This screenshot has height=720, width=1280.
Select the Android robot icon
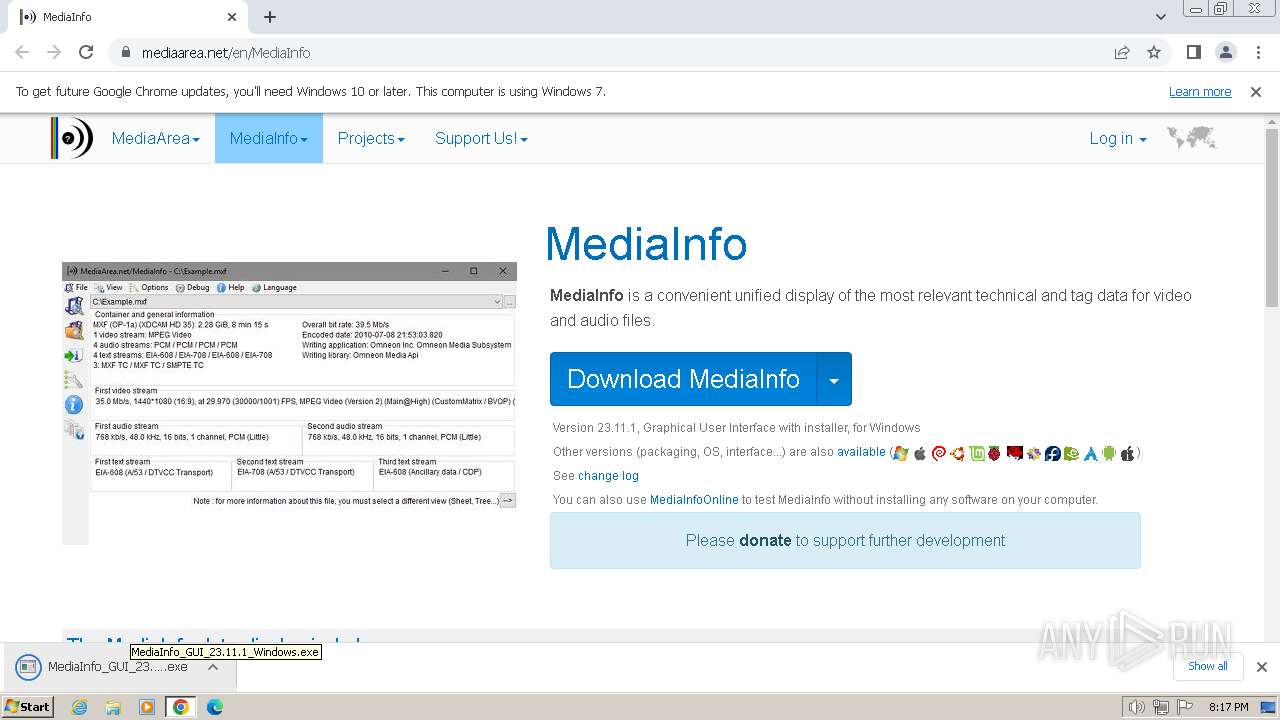[x=1109, y=453]
